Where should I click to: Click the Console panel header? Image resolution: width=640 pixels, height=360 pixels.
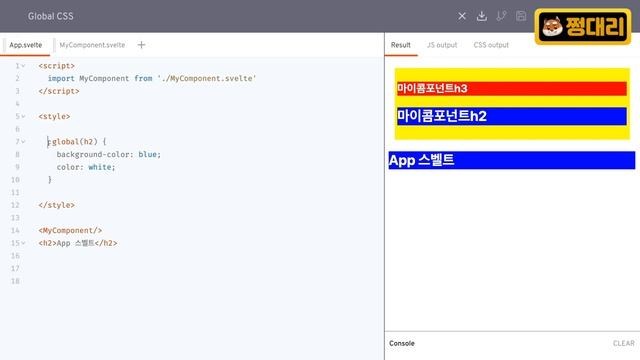[402, 343]
